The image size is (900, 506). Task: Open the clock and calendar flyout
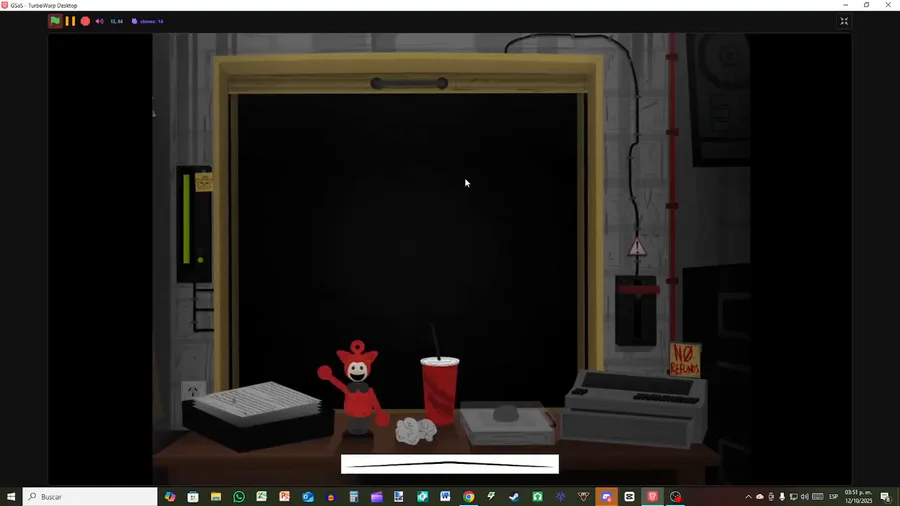point(858,497)
